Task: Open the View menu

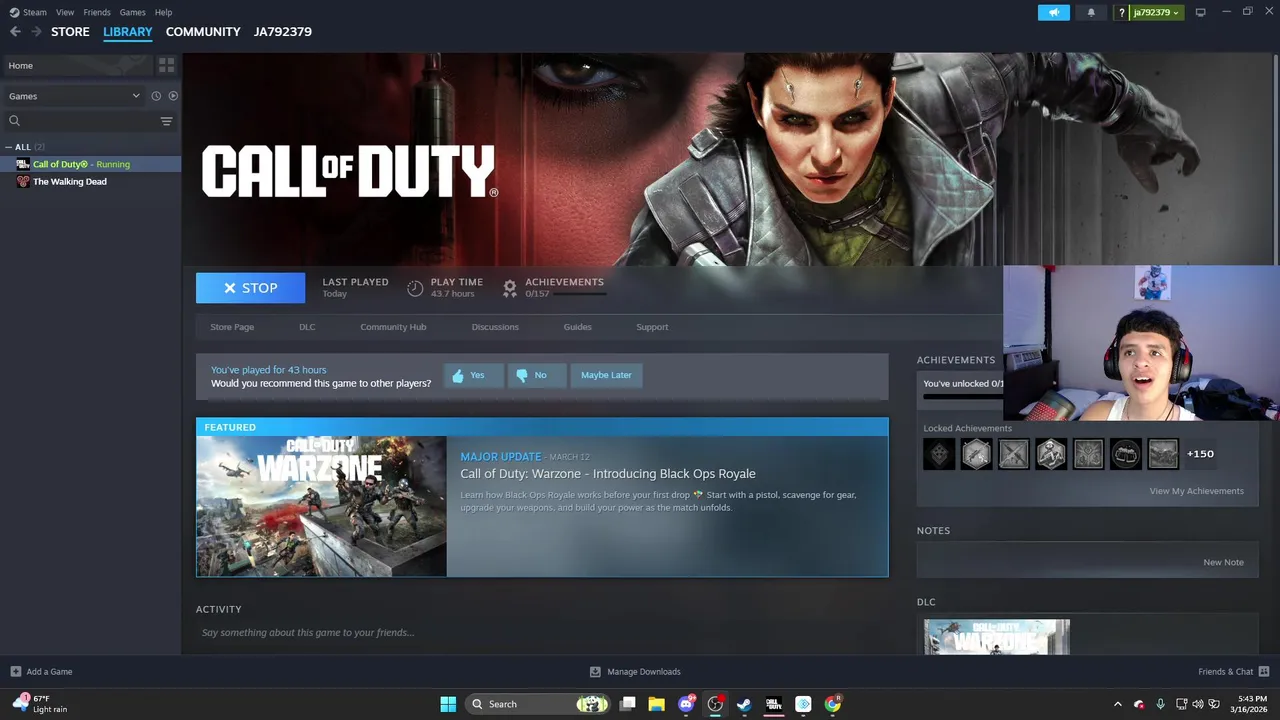Action: [x=65, y=12]
